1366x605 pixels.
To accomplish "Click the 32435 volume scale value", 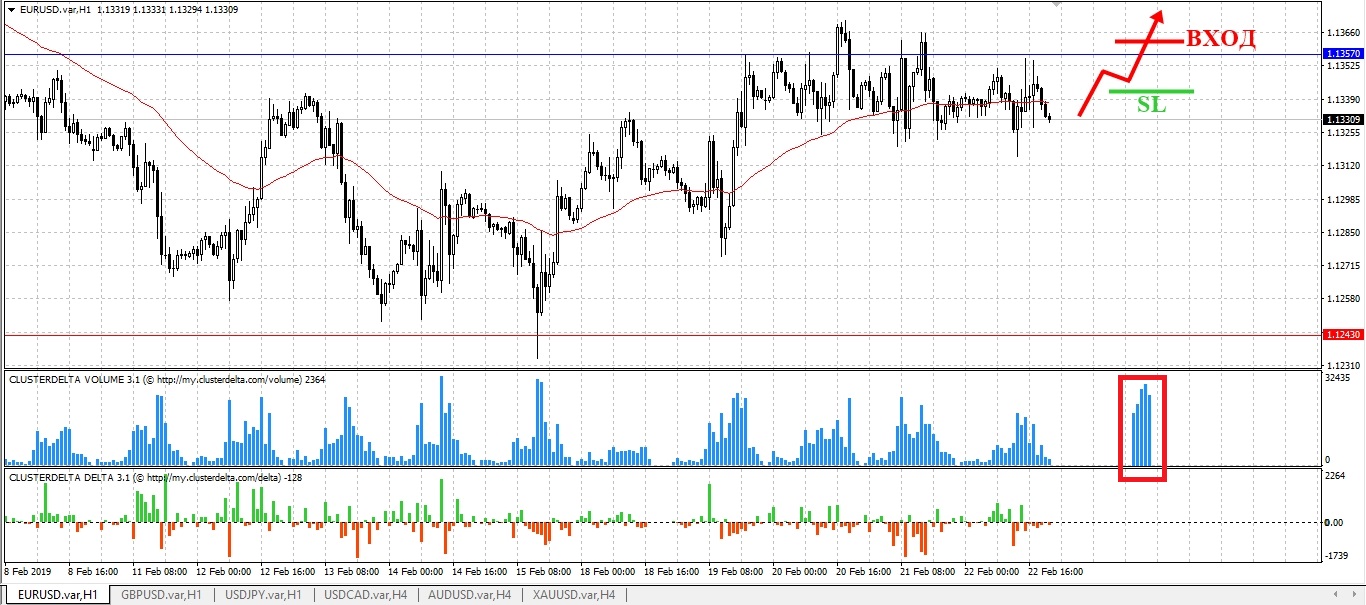I will 1336,378.
